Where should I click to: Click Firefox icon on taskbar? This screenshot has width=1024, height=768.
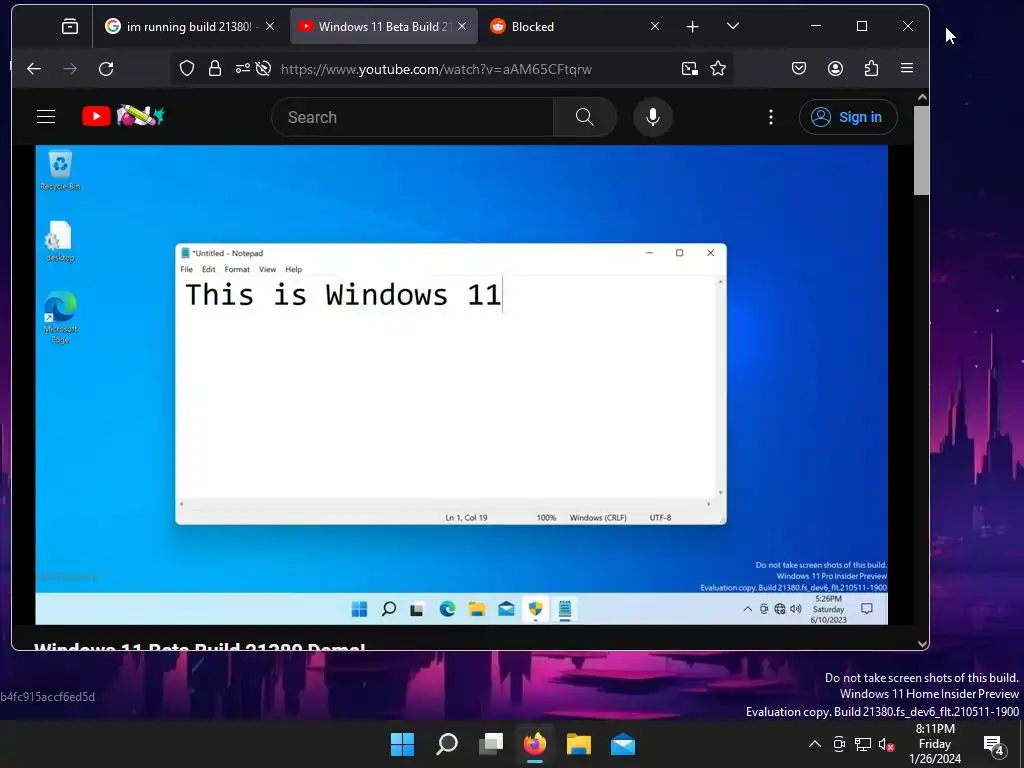535,744
